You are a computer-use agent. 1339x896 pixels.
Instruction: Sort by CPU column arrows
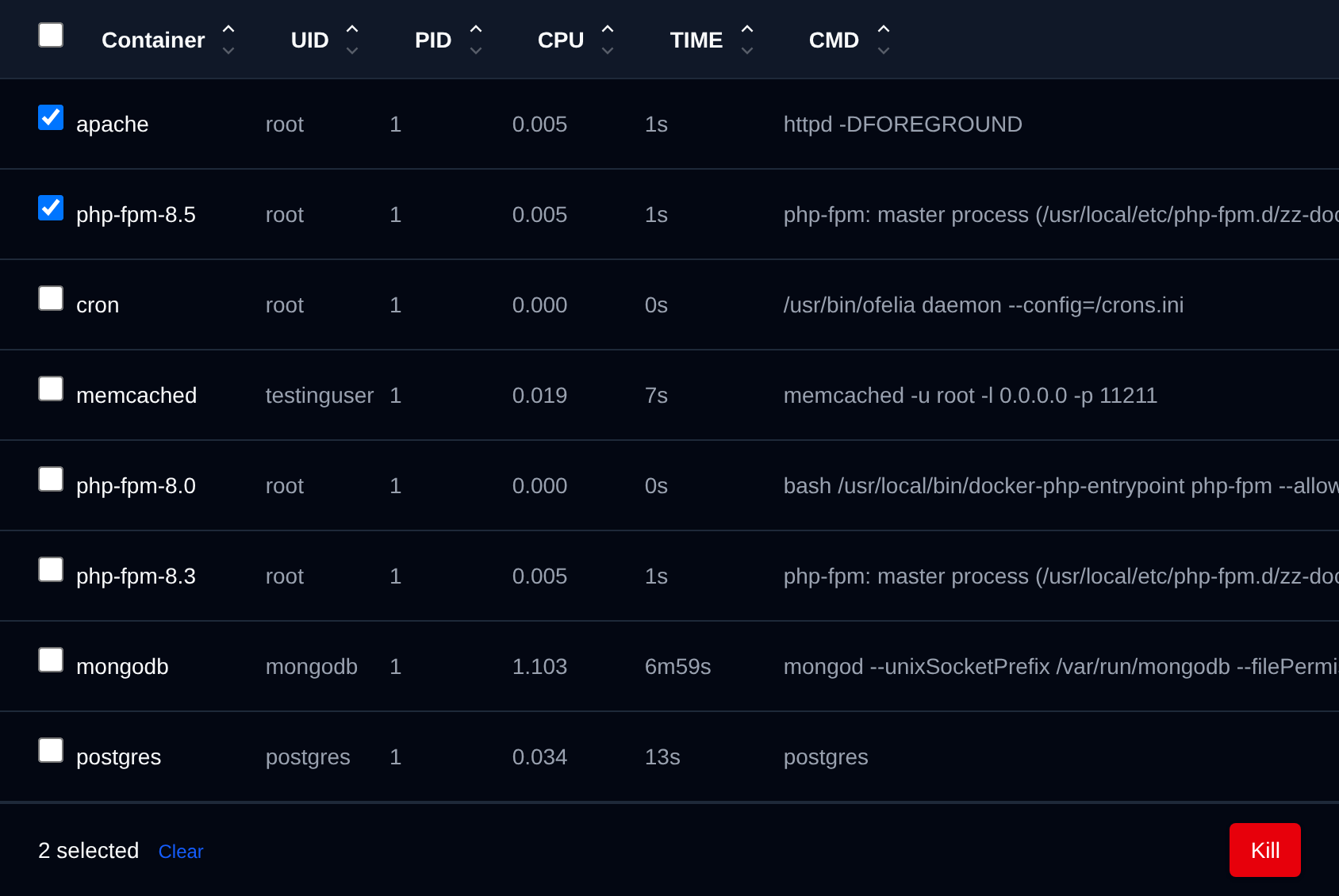point(608,40)
